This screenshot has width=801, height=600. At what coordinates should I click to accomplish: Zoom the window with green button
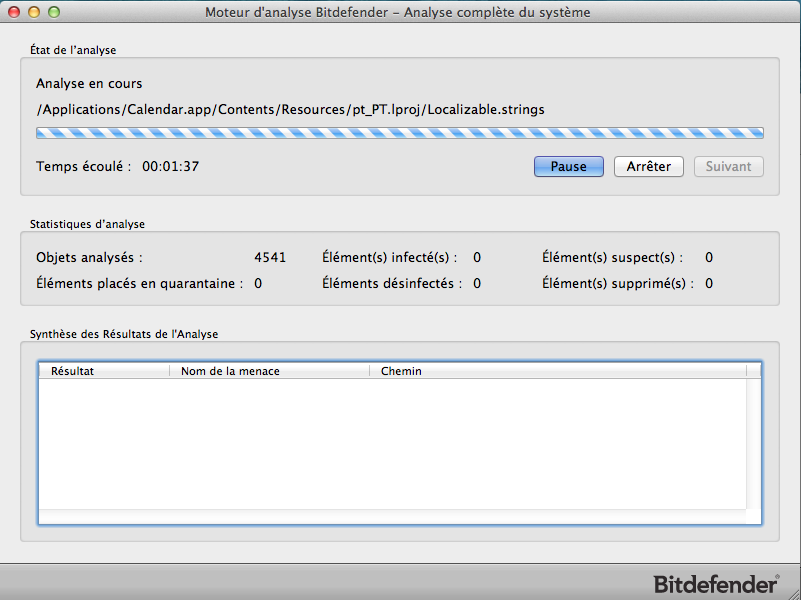54,12
